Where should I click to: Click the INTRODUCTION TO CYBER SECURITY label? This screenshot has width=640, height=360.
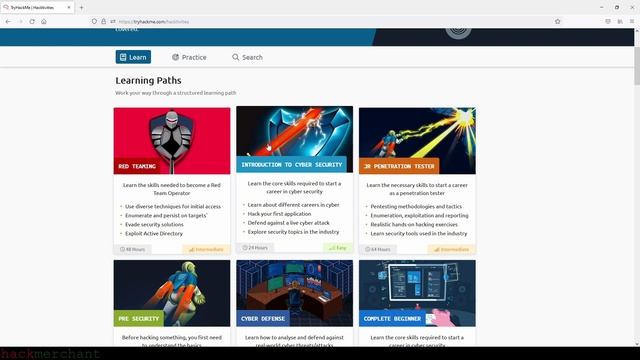[x=291, y=164]
